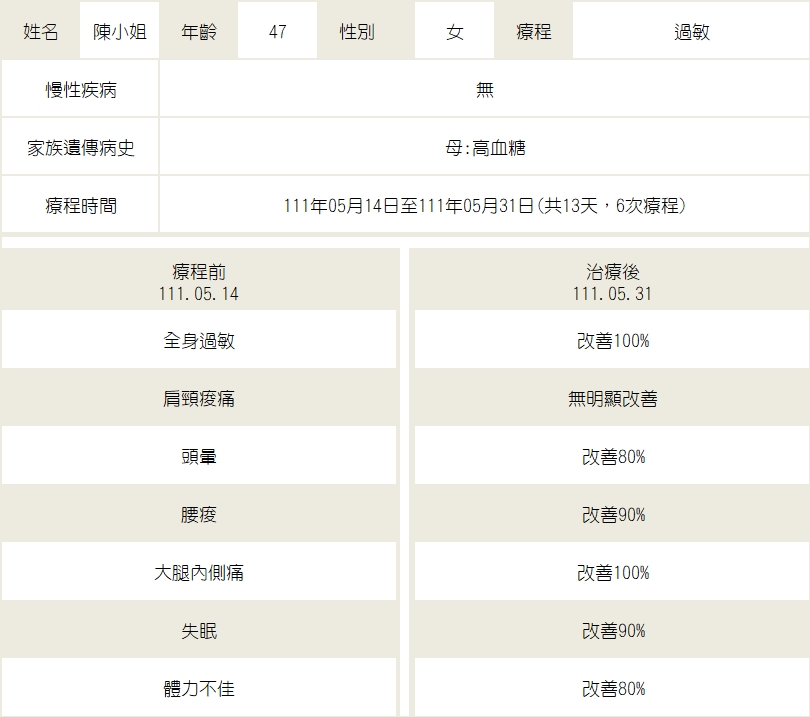Image resolution: width=810 pixels, height=717 pixels.
Task: Select the symptom 失眠
Action: click(199, 630)
